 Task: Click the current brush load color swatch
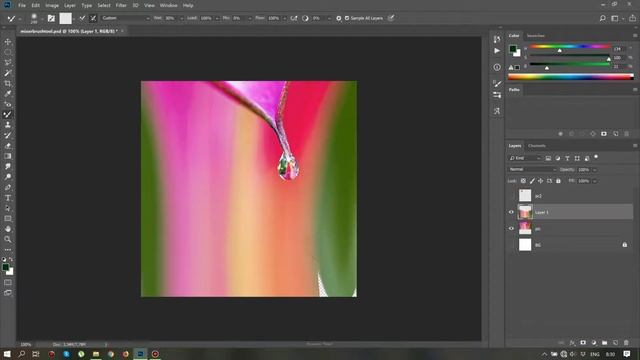coord(65,18)
